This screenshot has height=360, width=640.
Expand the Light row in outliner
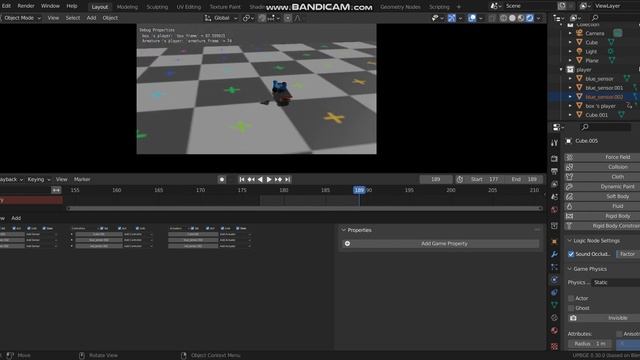570,51
